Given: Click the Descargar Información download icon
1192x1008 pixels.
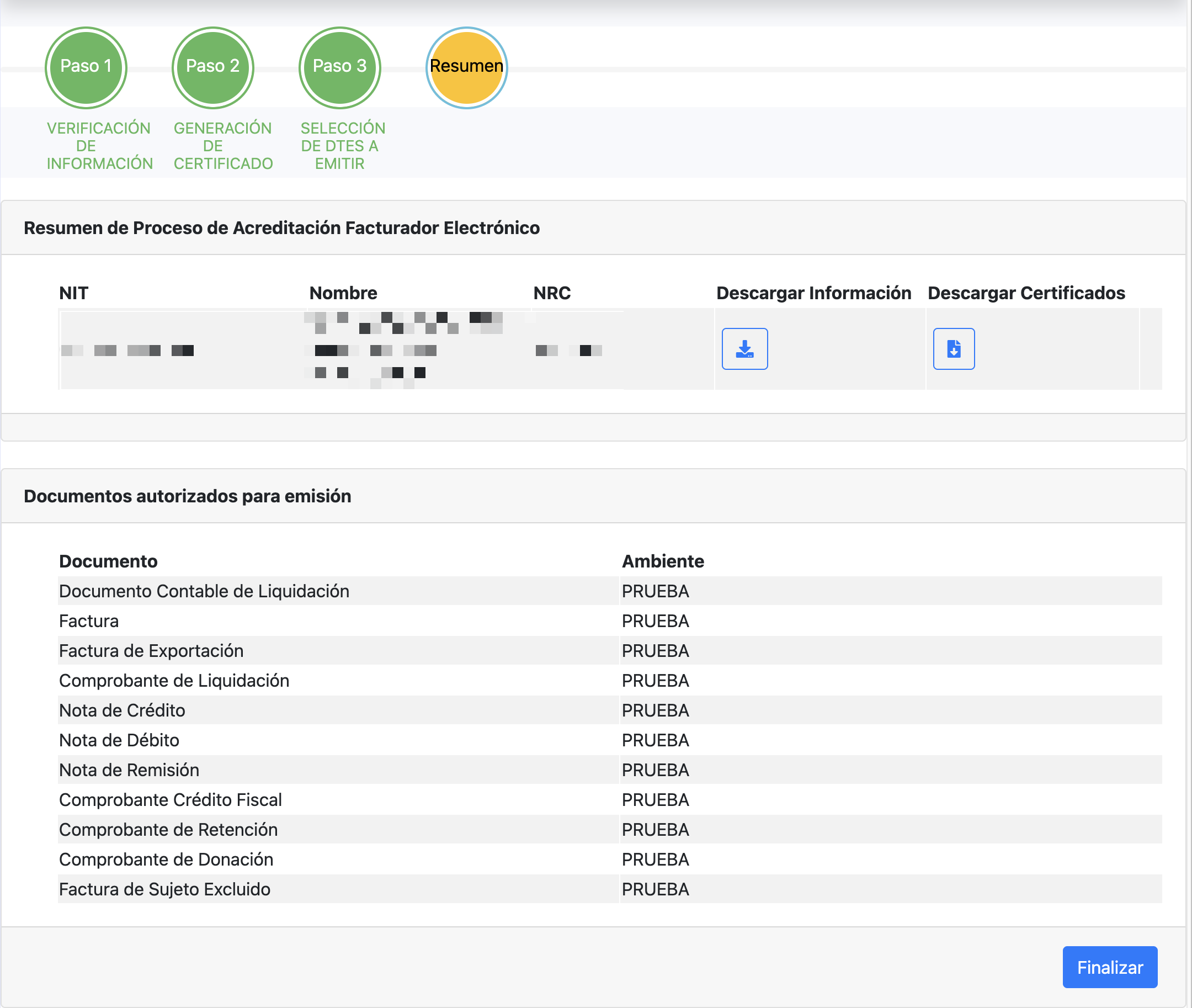Looking at the screenshot, I should coord(744,348).
